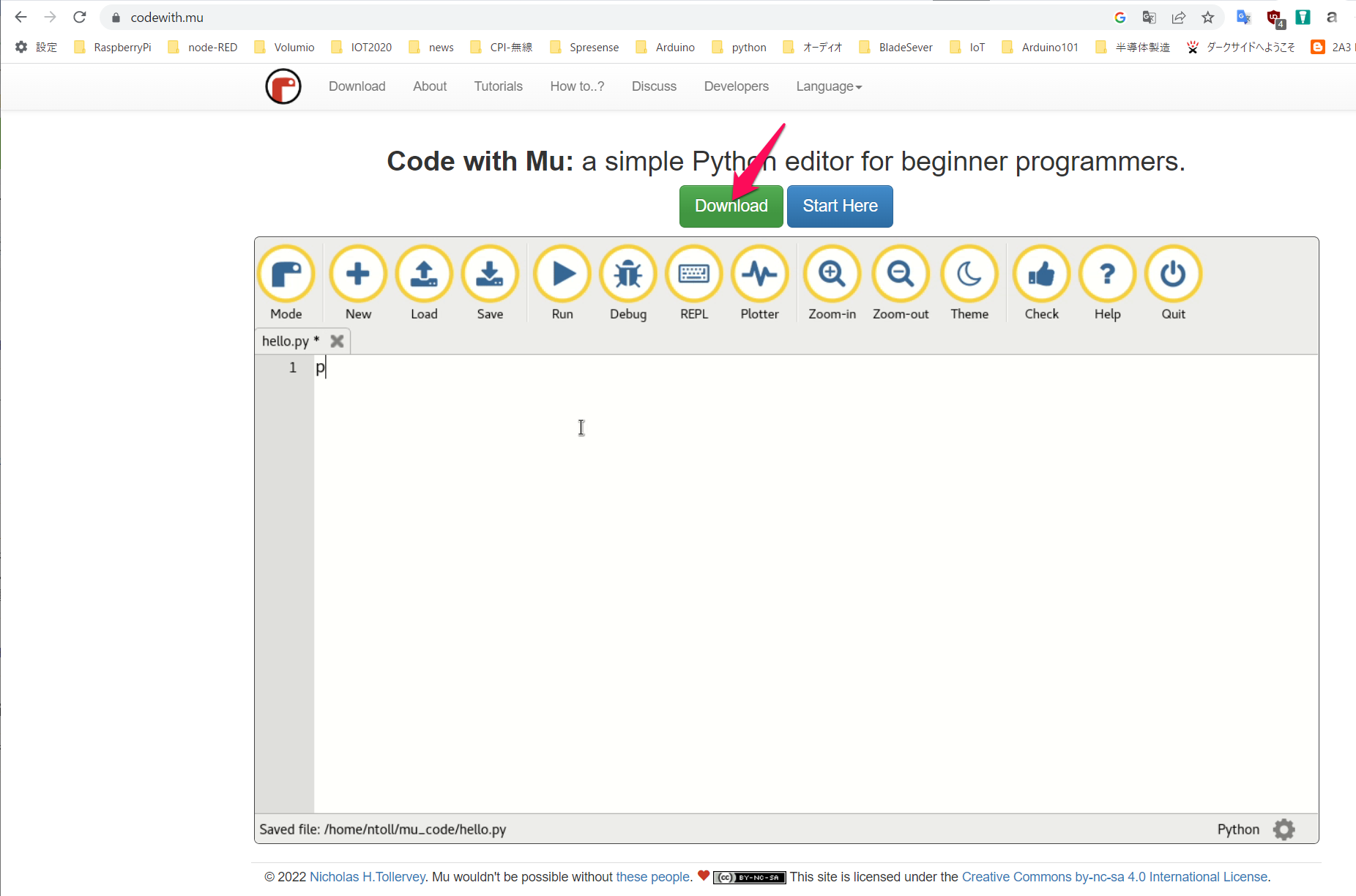Screen dimensions: 1356x896
Task: Click the Google icon in address bar
Action: pos(1120,18)
